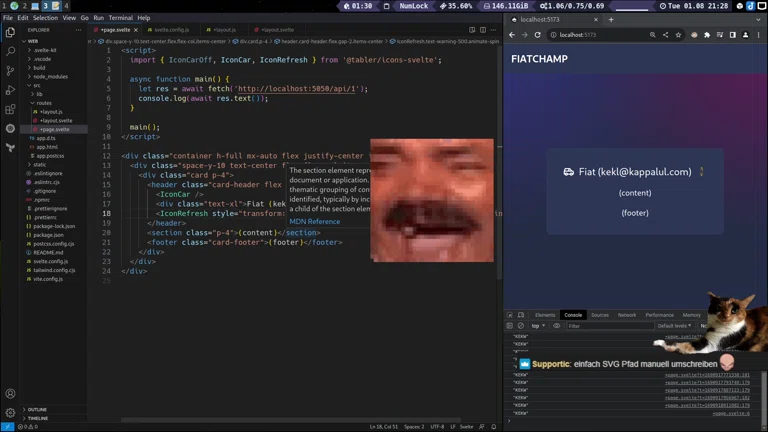Image resolution: width=768 pixels, height=432 pixels.
Task: Switch to DevTools Network tab
Action: click(x=626, y=315)
